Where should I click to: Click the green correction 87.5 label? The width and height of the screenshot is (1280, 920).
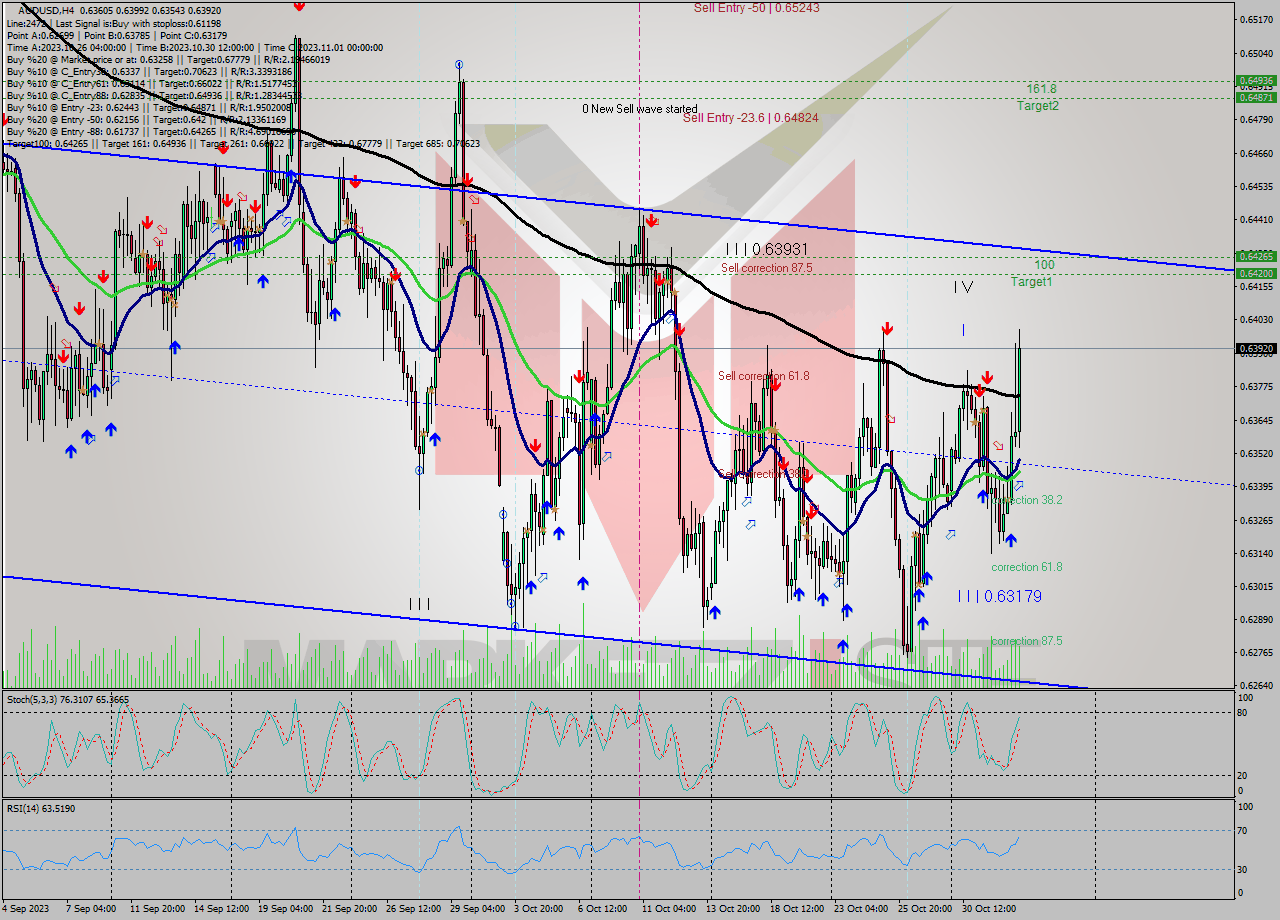click(x=1027, y=641)
